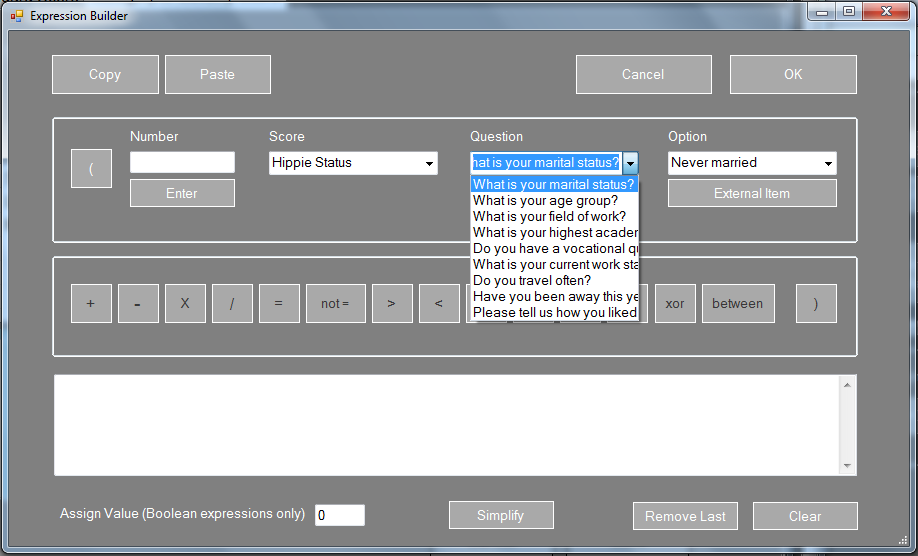Click the close parenthesis button
This screenshot has width=918, height=556.
816,304
